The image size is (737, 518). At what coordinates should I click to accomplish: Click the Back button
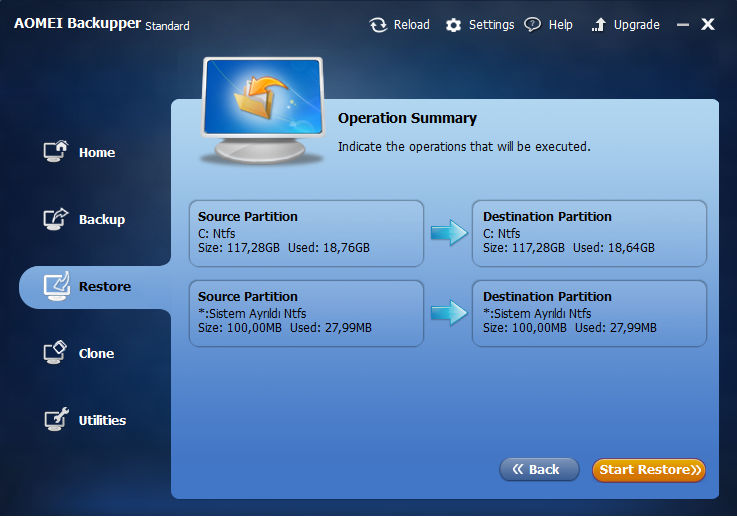coord(539,470)
